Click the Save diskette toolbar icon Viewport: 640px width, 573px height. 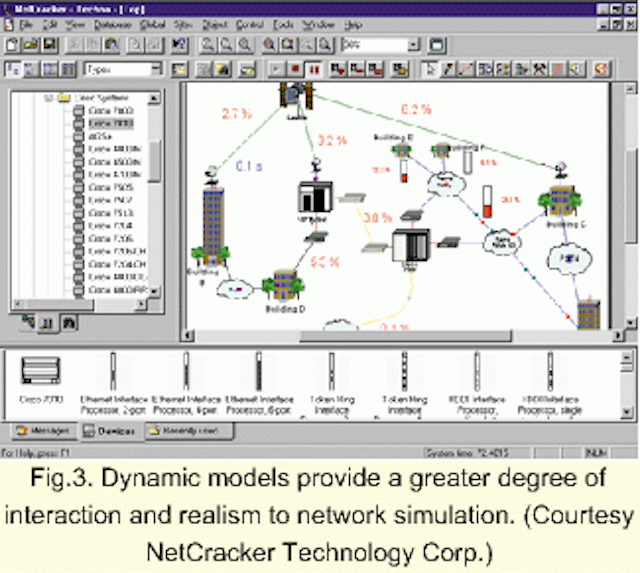point(50,45)
